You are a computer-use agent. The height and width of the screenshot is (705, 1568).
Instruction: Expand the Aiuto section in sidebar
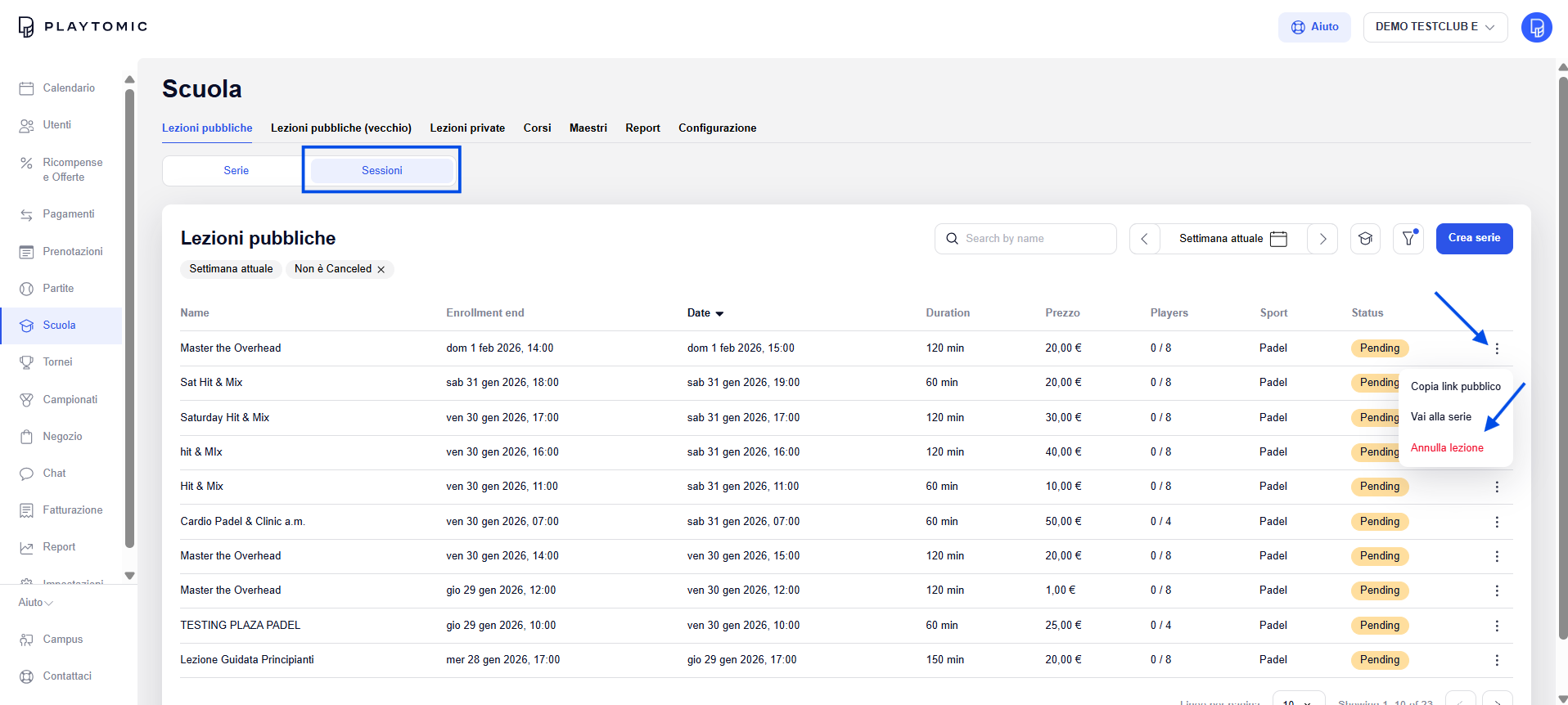[x=36, y=603]
